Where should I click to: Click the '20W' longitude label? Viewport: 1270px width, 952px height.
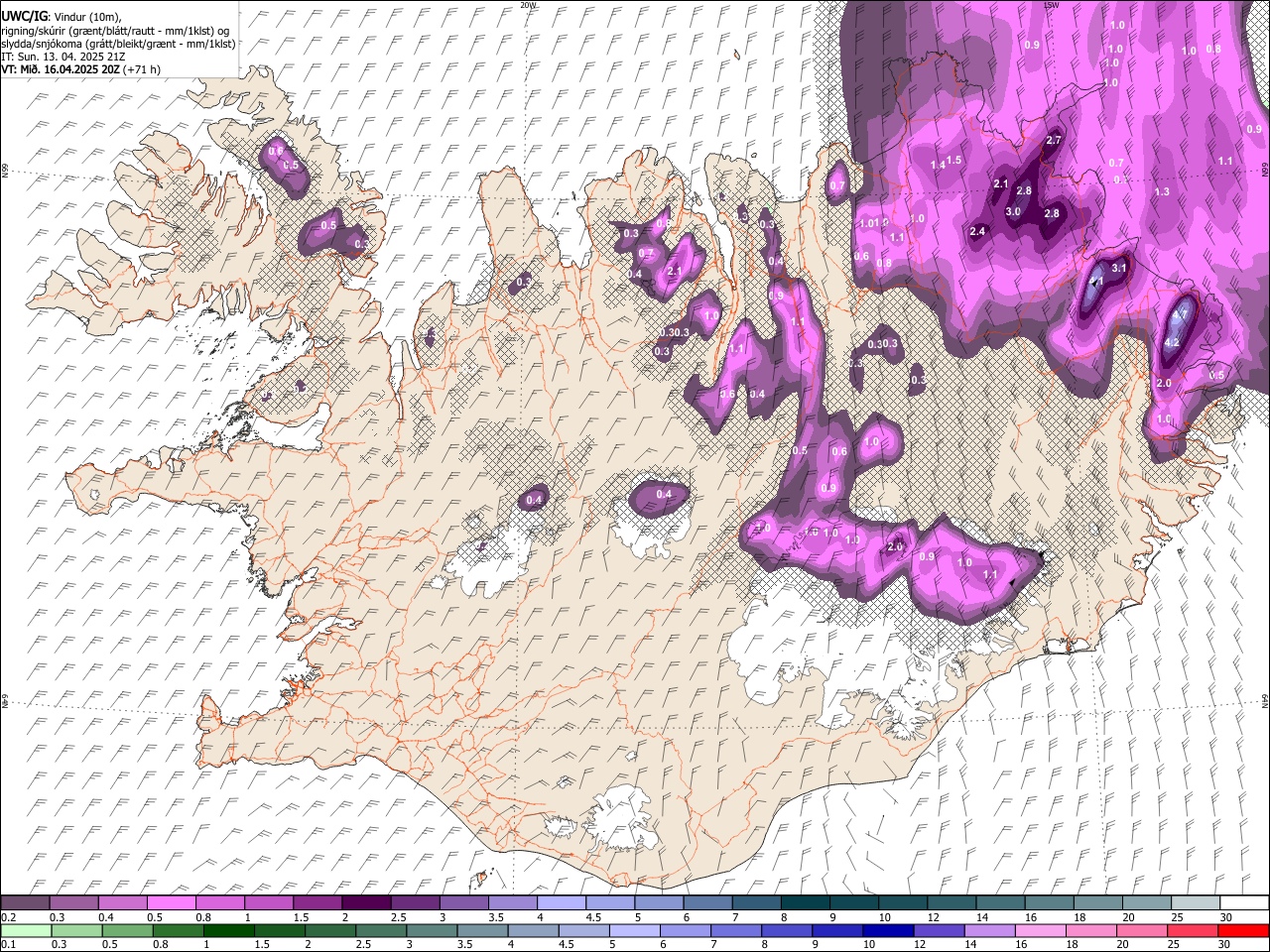coord(527,5)
